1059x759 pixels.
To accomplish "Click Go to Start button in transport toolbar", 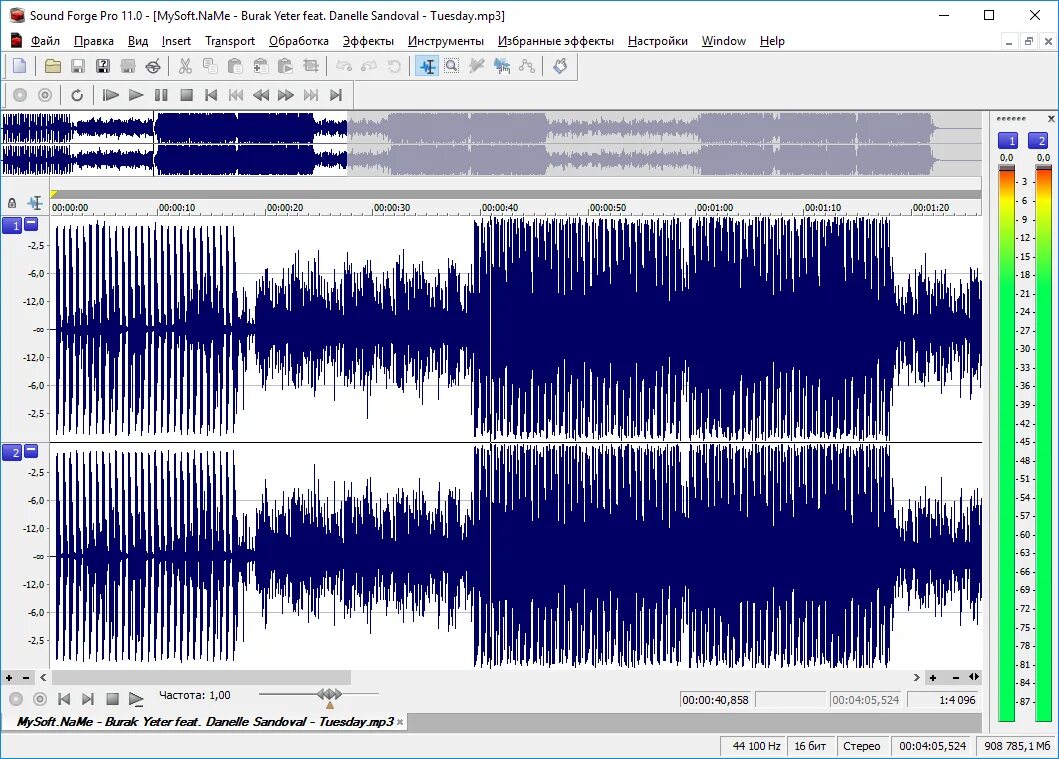I will (x=211, y=95).
